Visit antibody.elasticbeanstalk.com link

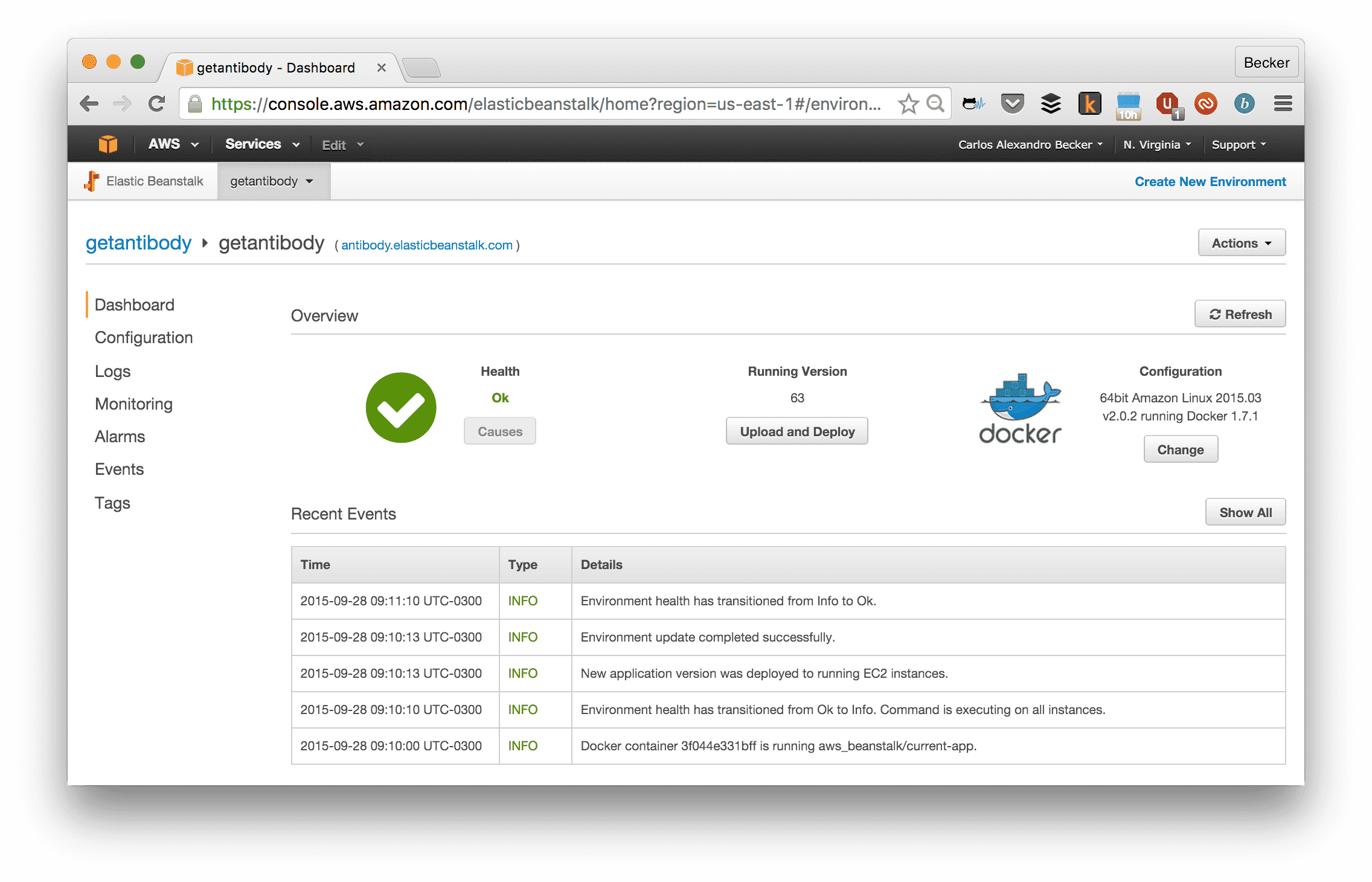click(427, 245)
